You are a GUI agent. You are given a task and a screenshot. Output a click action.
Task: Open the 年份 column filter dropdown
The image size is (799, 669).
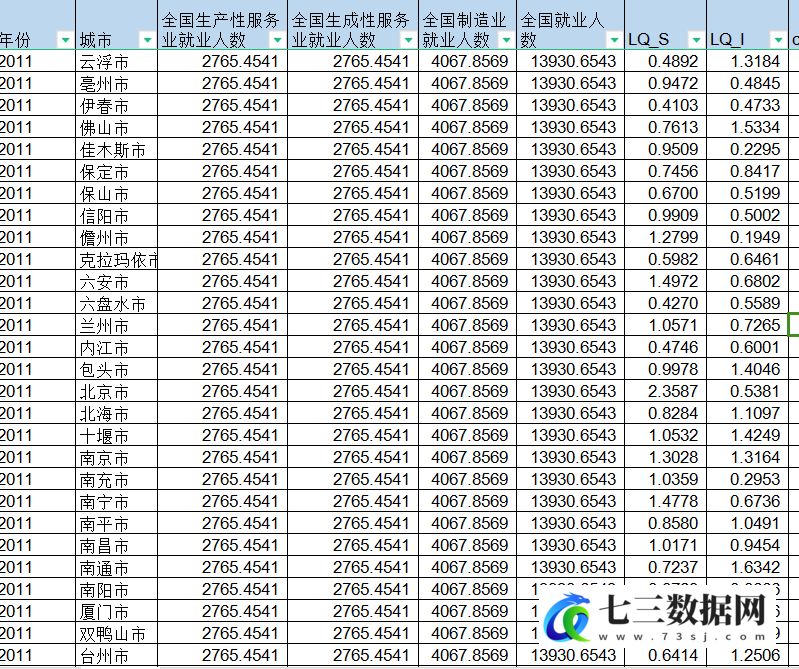tap(65, 40)
